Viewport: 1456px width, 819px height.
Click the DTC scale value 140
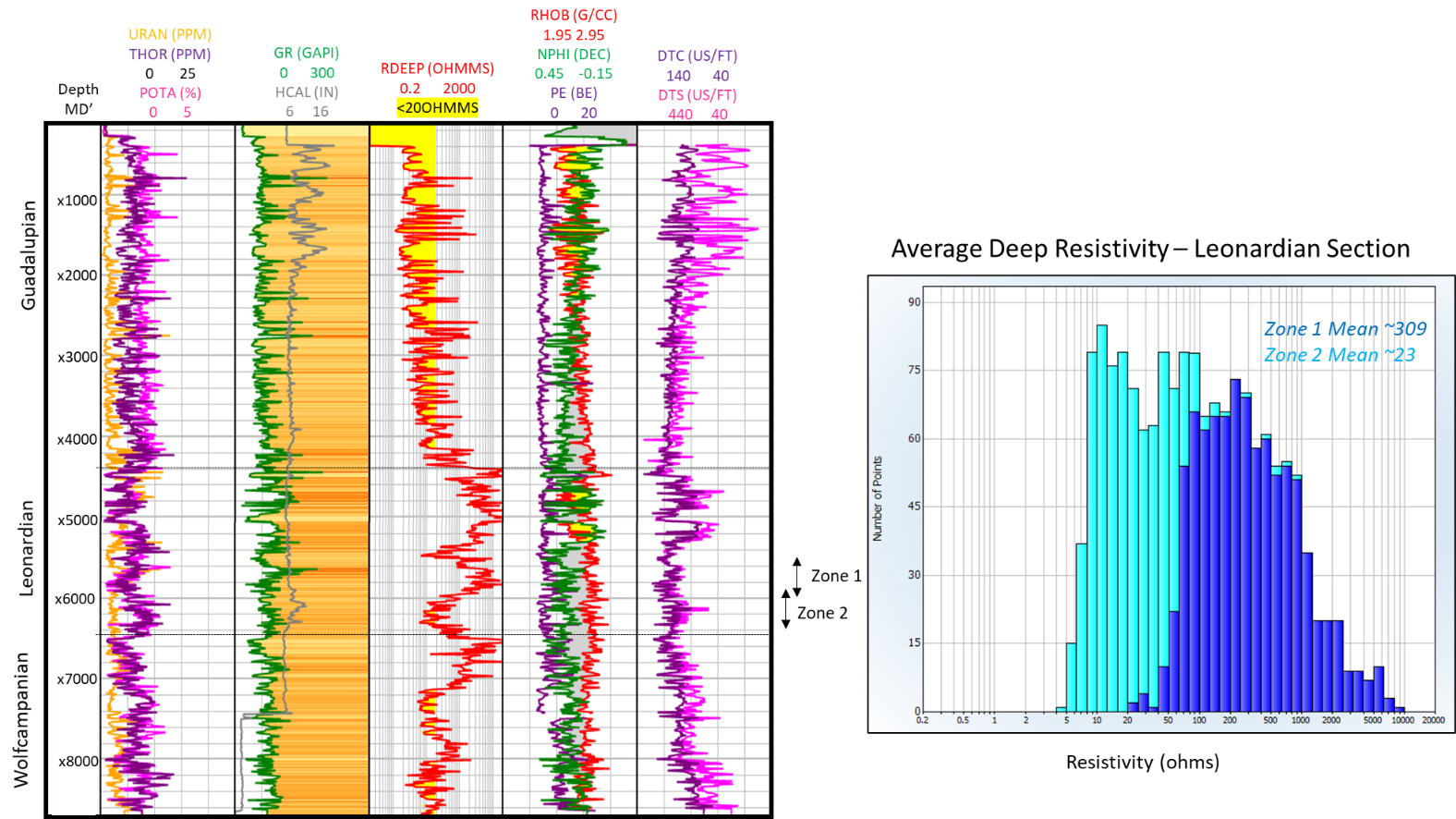(678, 75)
